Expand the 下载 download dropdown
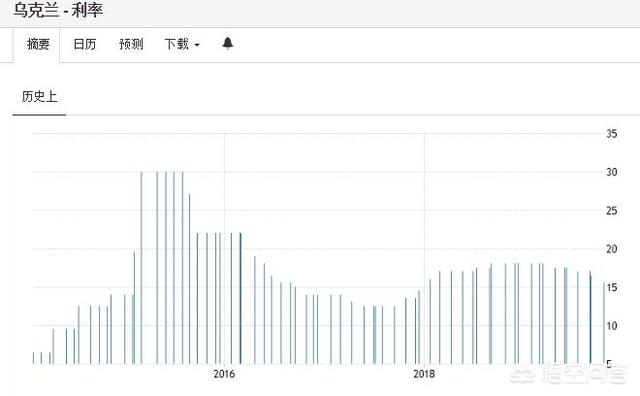 tap(182, 44)
